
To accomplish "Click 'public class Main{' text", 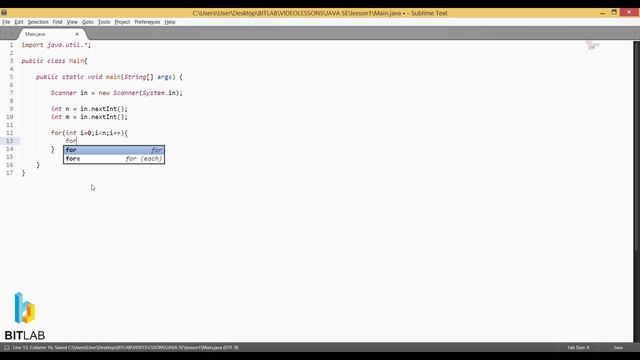I will pyautogui.click(x=54, y=61).
